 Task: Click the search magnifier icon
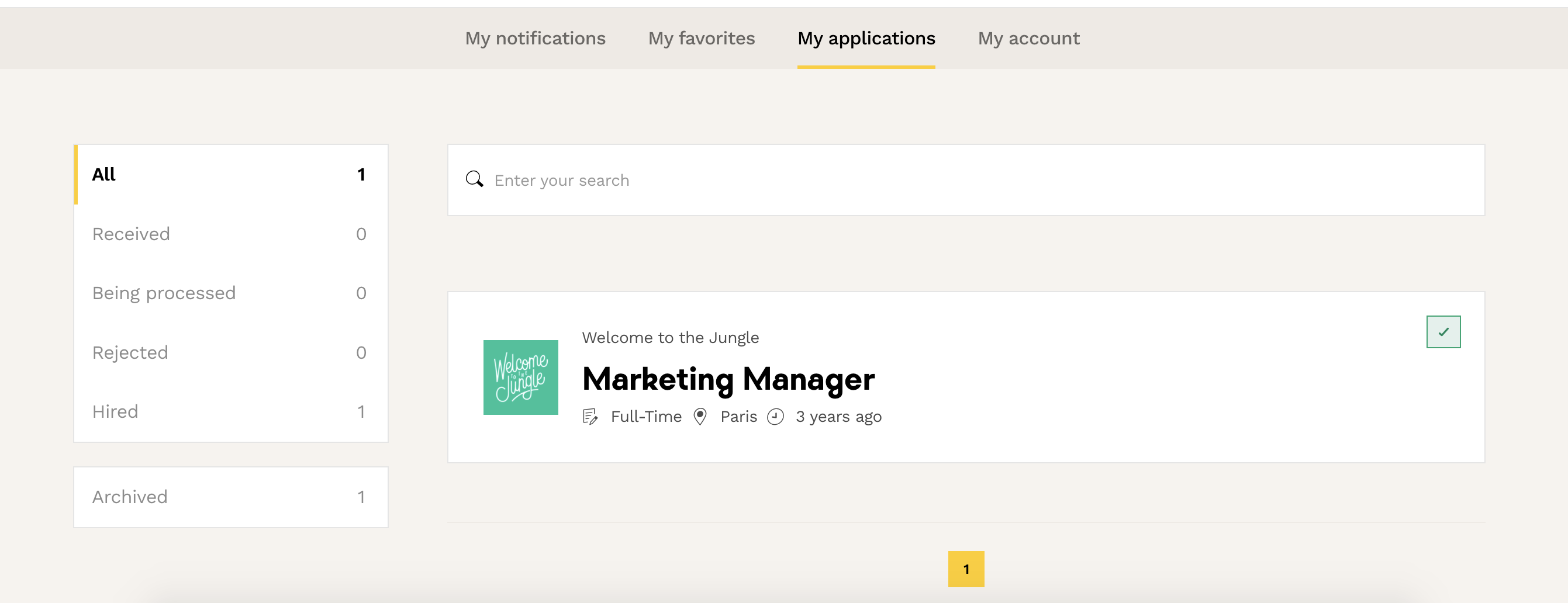click(474, 179)
